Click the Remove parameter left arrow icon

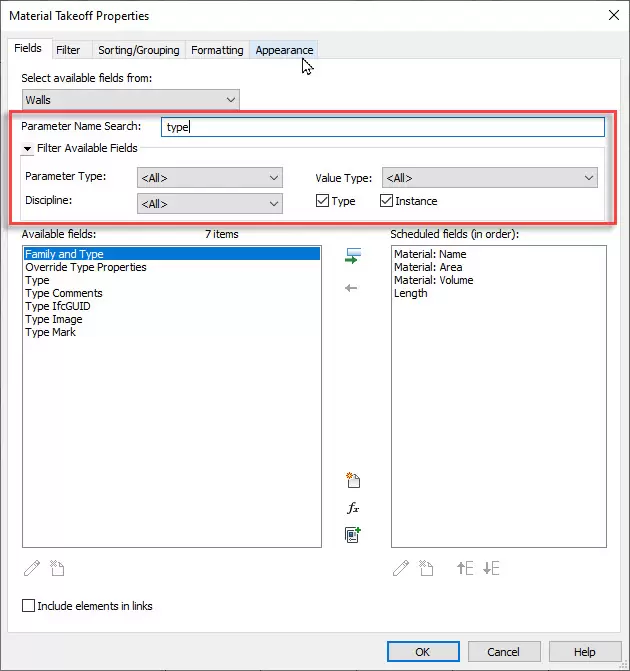tap(351, 288)
